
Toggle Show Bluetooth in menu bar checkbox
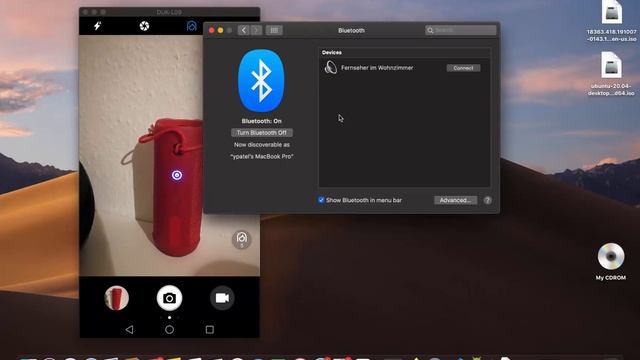pyautogui.click(x=321, y=200)
